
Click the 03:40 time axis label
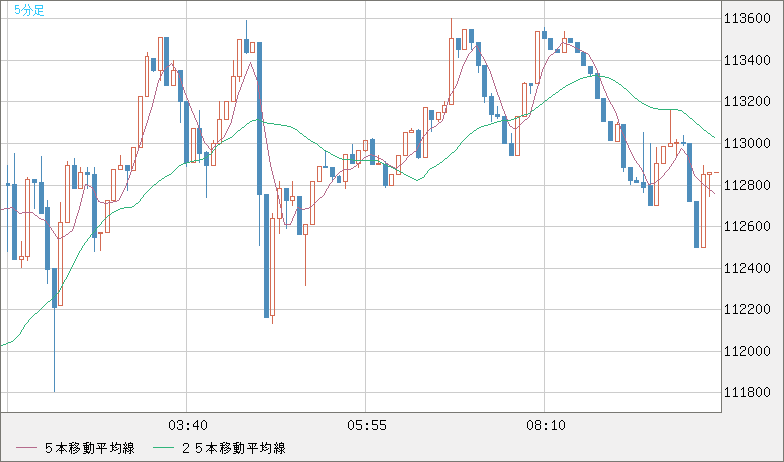click(188, 425)
